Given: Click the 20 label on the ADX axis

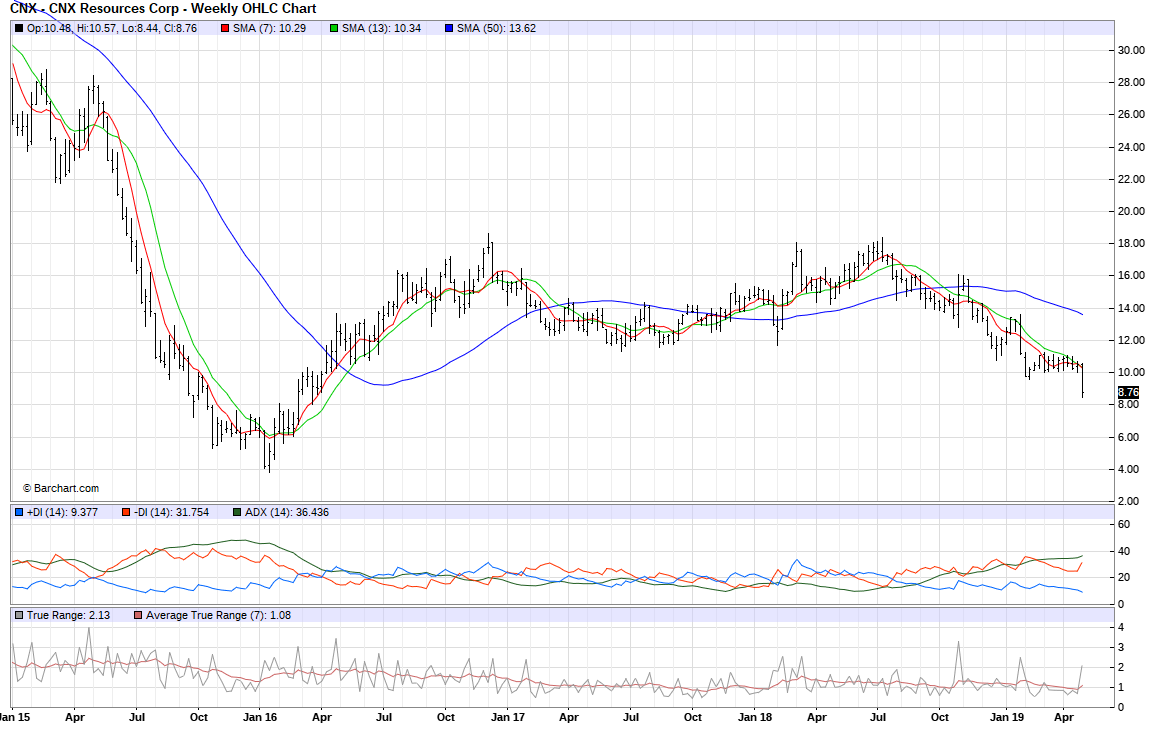Looking at the screenshot, I should pos(1124,578).
